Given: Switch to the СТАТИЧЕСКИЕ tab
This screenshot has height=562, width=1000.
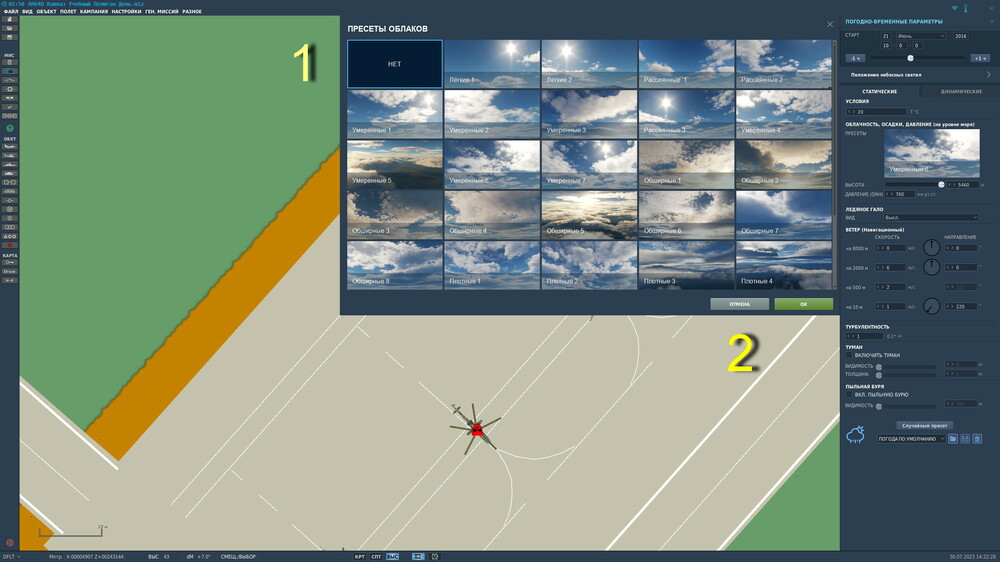Looking at the screenshot, I should point(879,91).
